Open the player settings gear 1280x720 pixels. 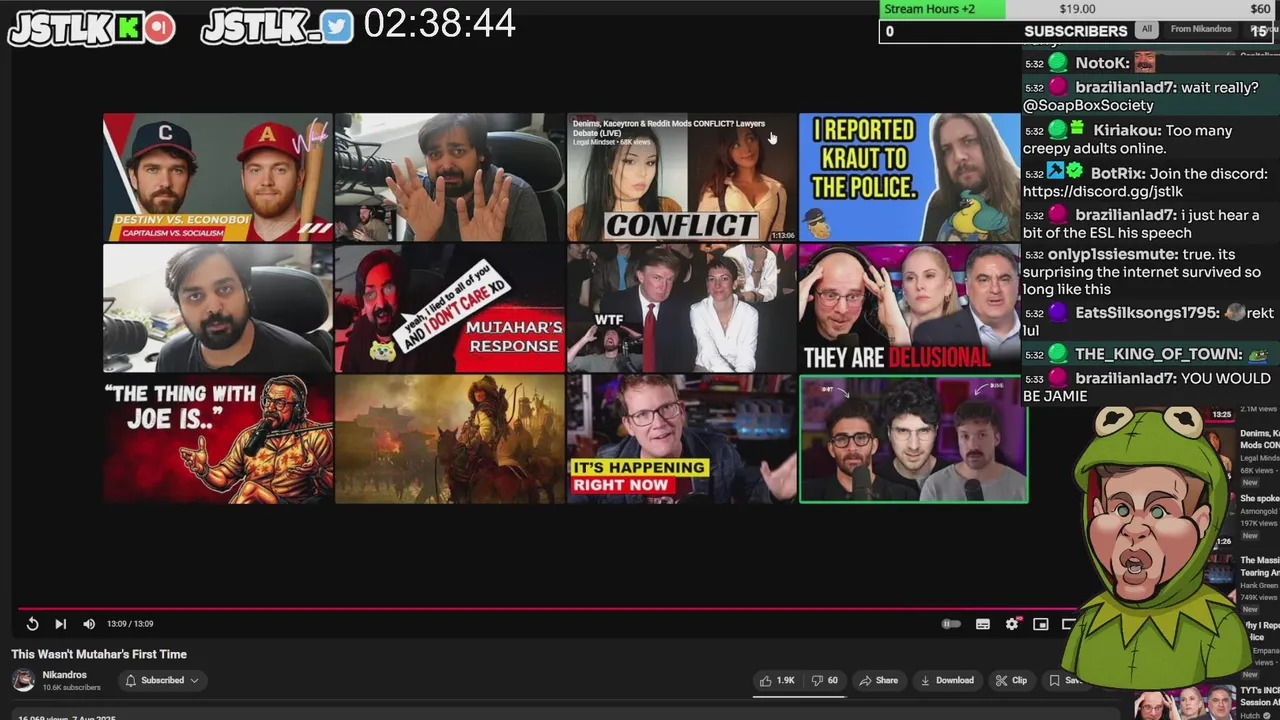click(1012, 624)
